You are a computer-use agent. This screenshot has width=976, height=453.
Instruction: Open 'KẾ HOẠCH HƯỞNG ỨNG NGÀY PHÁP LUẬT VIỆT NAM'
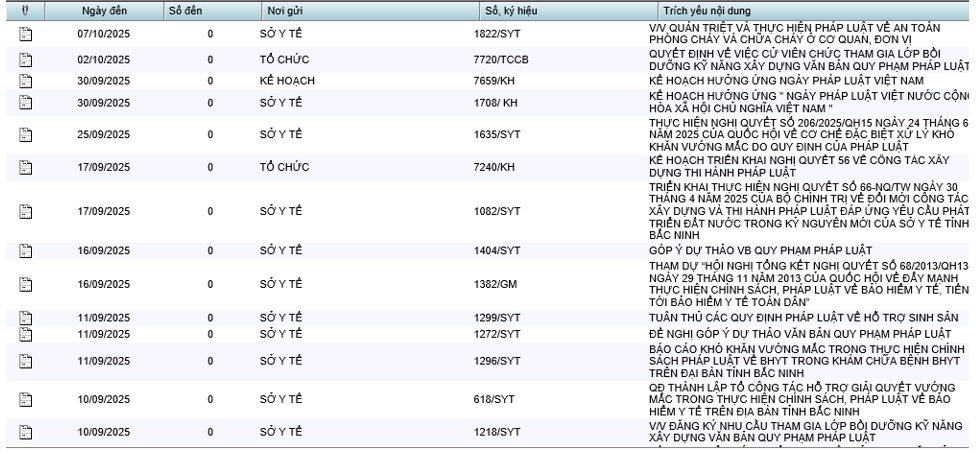[785, 80]
